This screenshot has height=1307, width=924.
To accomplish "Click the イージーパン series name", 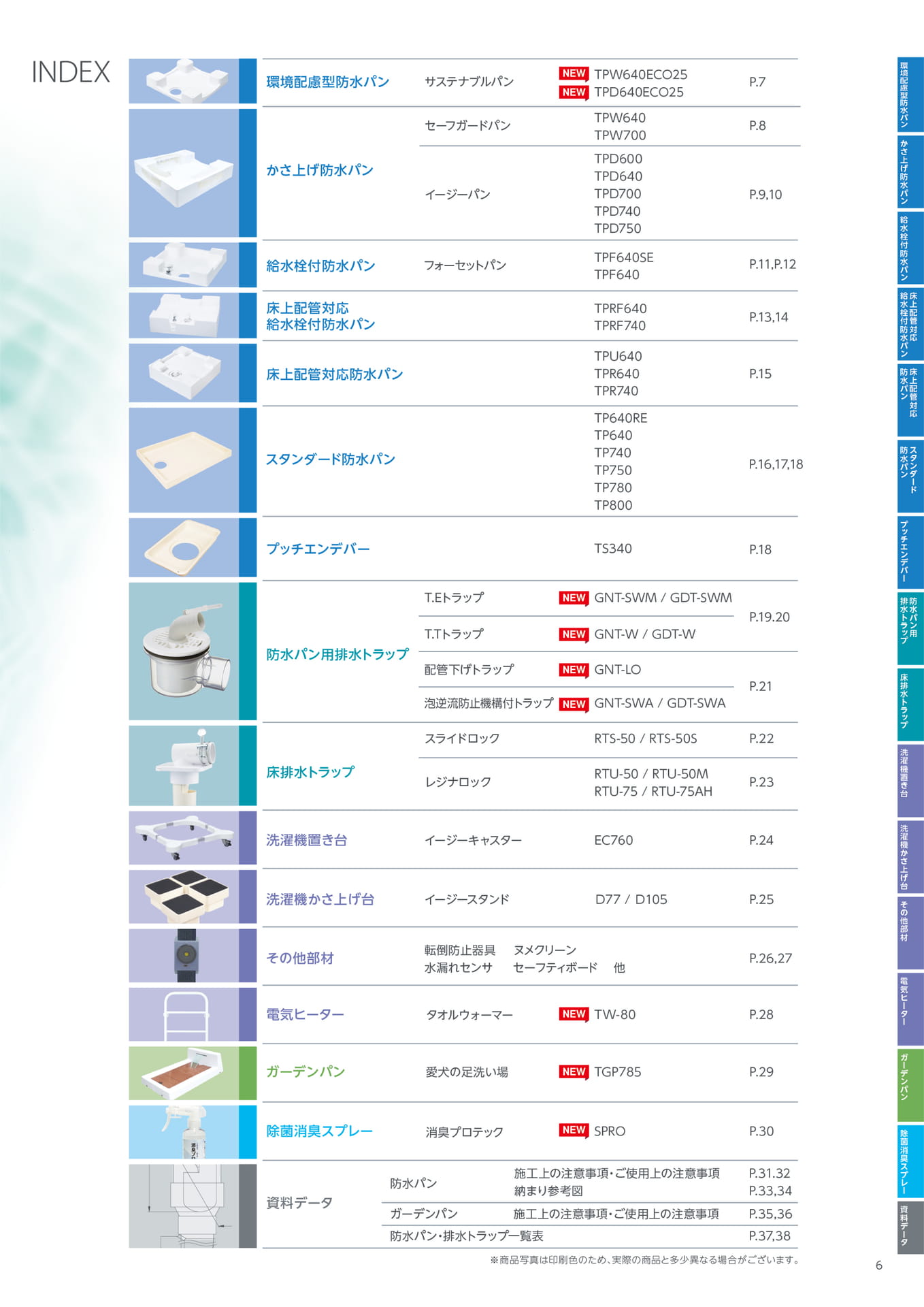I will 457,195.
